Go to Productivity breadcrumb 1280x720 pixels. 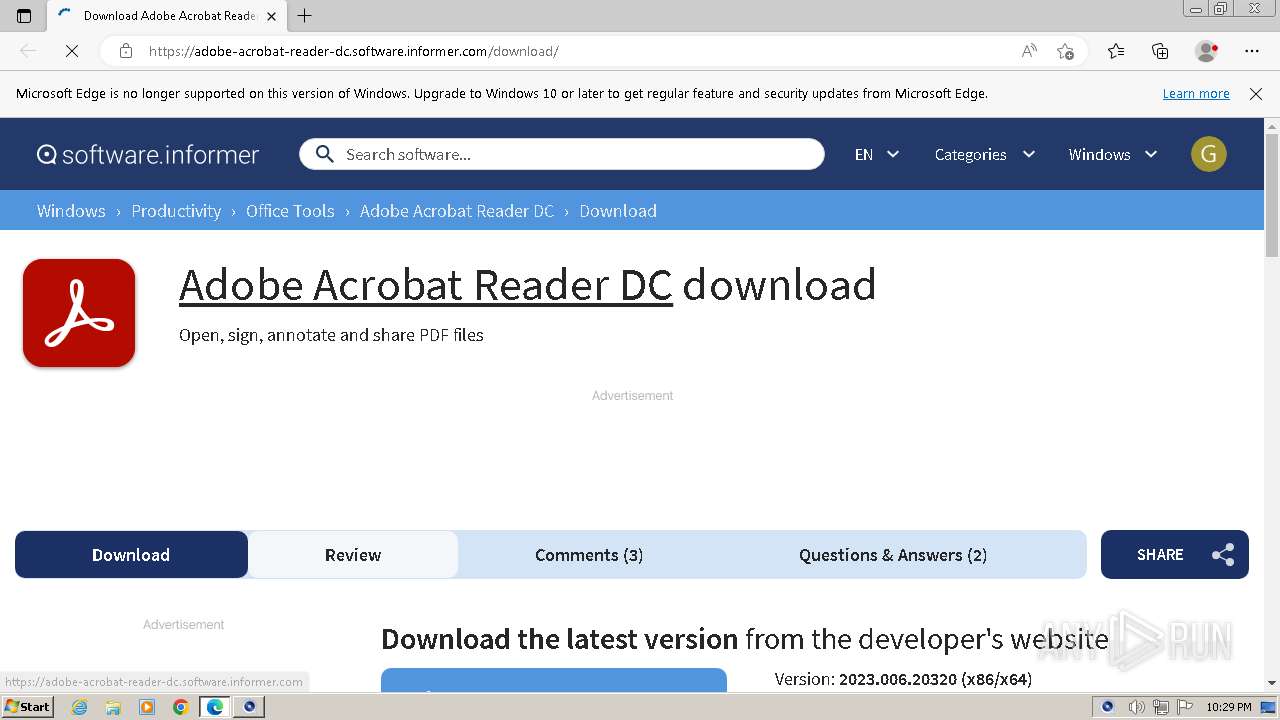tap(176, 211)
